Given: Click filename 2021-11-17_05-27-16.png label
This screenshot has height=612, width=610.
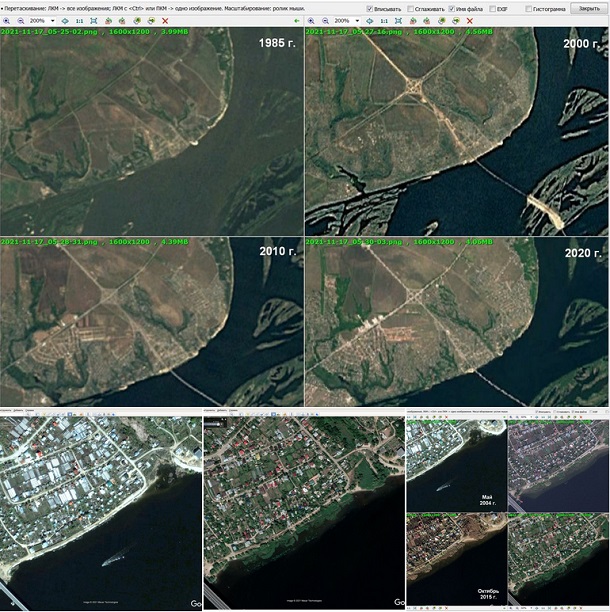Looking at the screenshot, I should pyautogui.click(x=354, y=32).
